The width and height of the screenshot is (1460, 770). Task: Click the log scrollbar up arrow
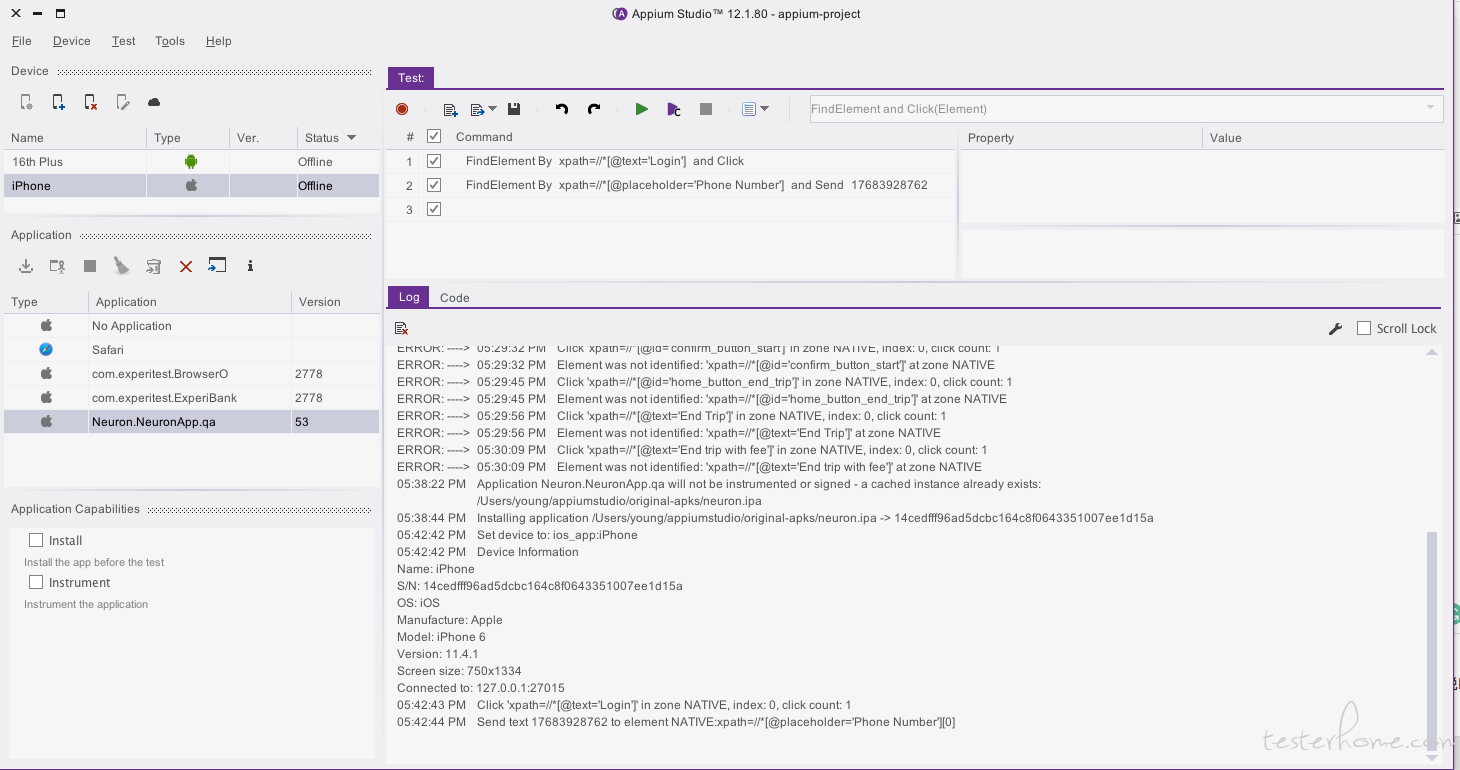click(x=1432, y=352)
